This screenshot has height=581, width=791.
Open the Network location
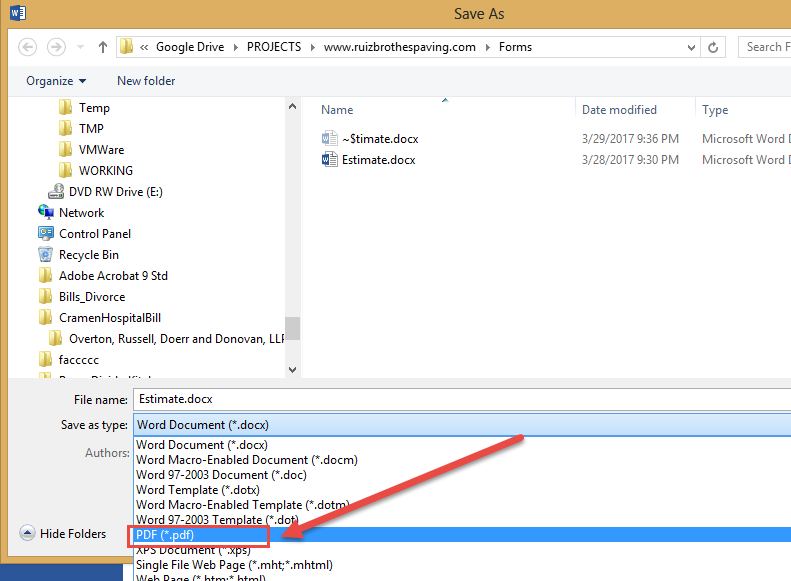click(x=81, y=213)
